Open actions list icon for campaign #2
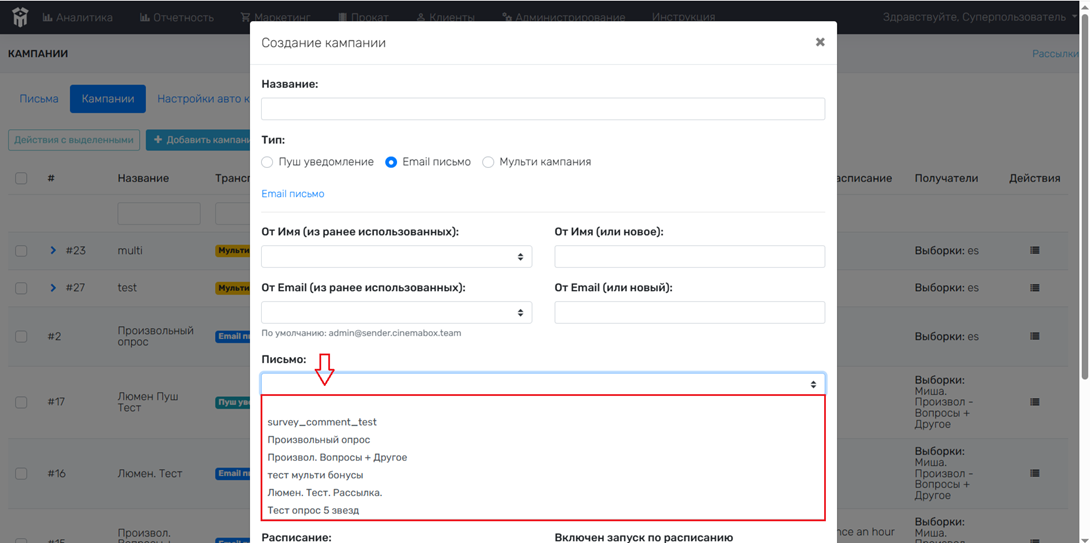1090x543 pixels. (1034, 337)
